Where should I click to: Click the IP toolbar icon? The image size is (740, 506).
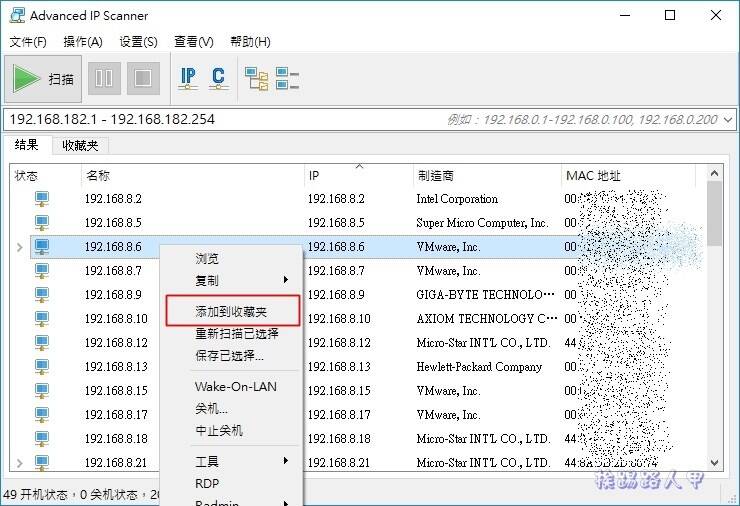[188, 78]
